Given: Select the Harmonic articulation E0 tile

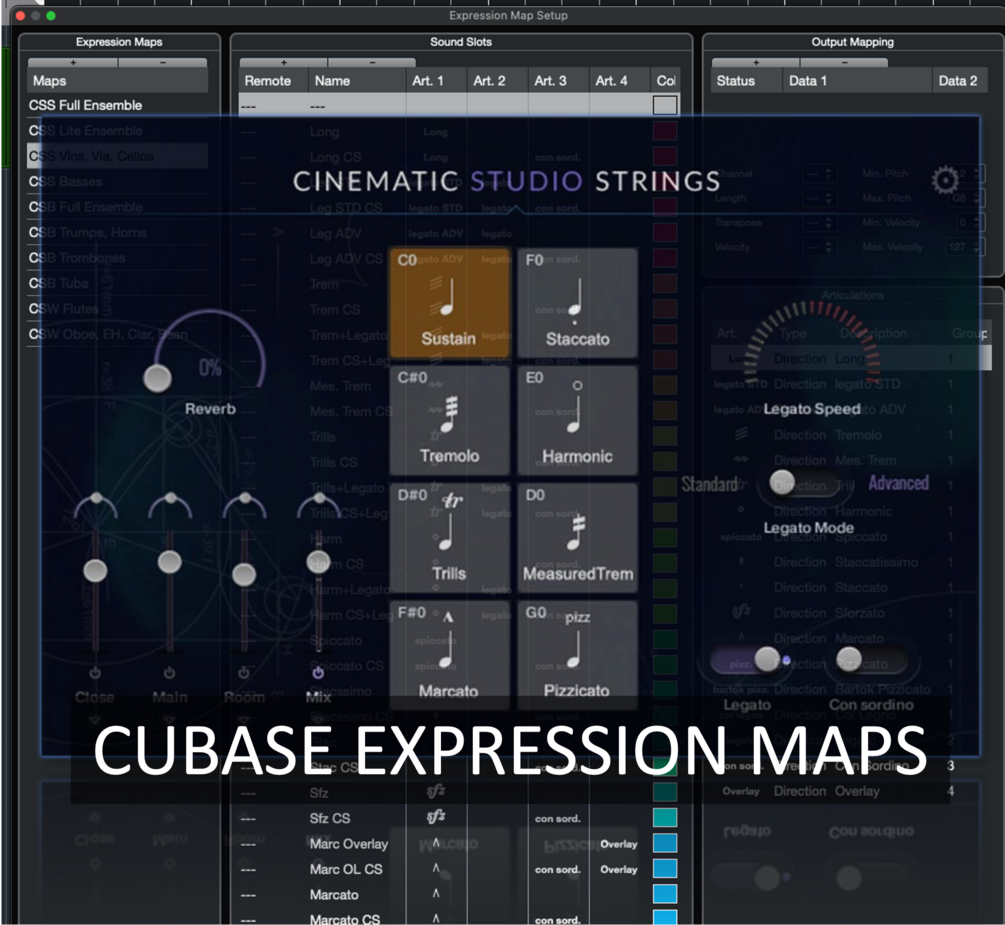Looking at the screenshot, I should click(577, 419).
